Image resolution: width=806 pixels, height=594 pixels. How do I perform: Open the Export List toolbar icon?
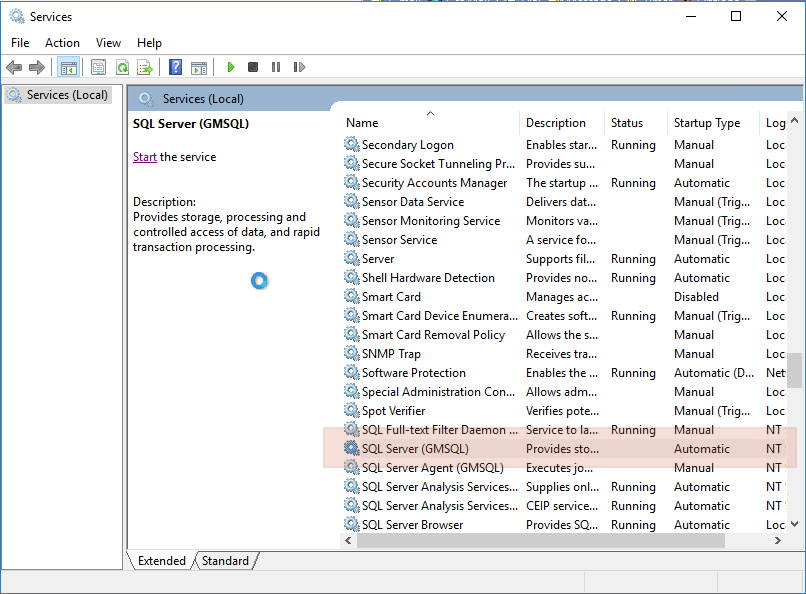pos(146,67)
